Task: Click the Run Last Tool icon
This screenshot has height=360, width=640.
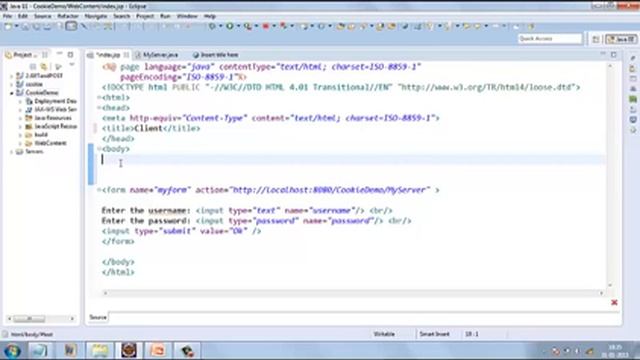Action: [x=248, y=27]
